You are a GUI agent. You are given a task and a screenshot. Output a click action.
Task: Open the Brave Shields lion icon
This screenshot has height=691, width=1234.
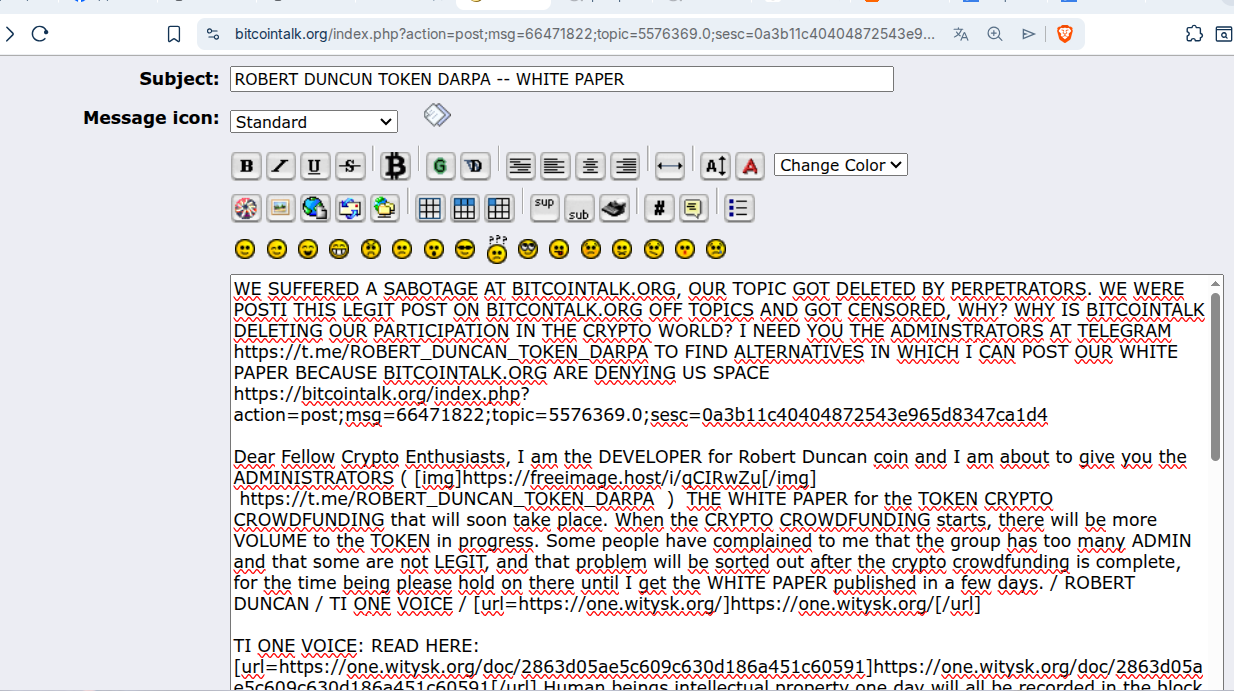(1064, 34)
